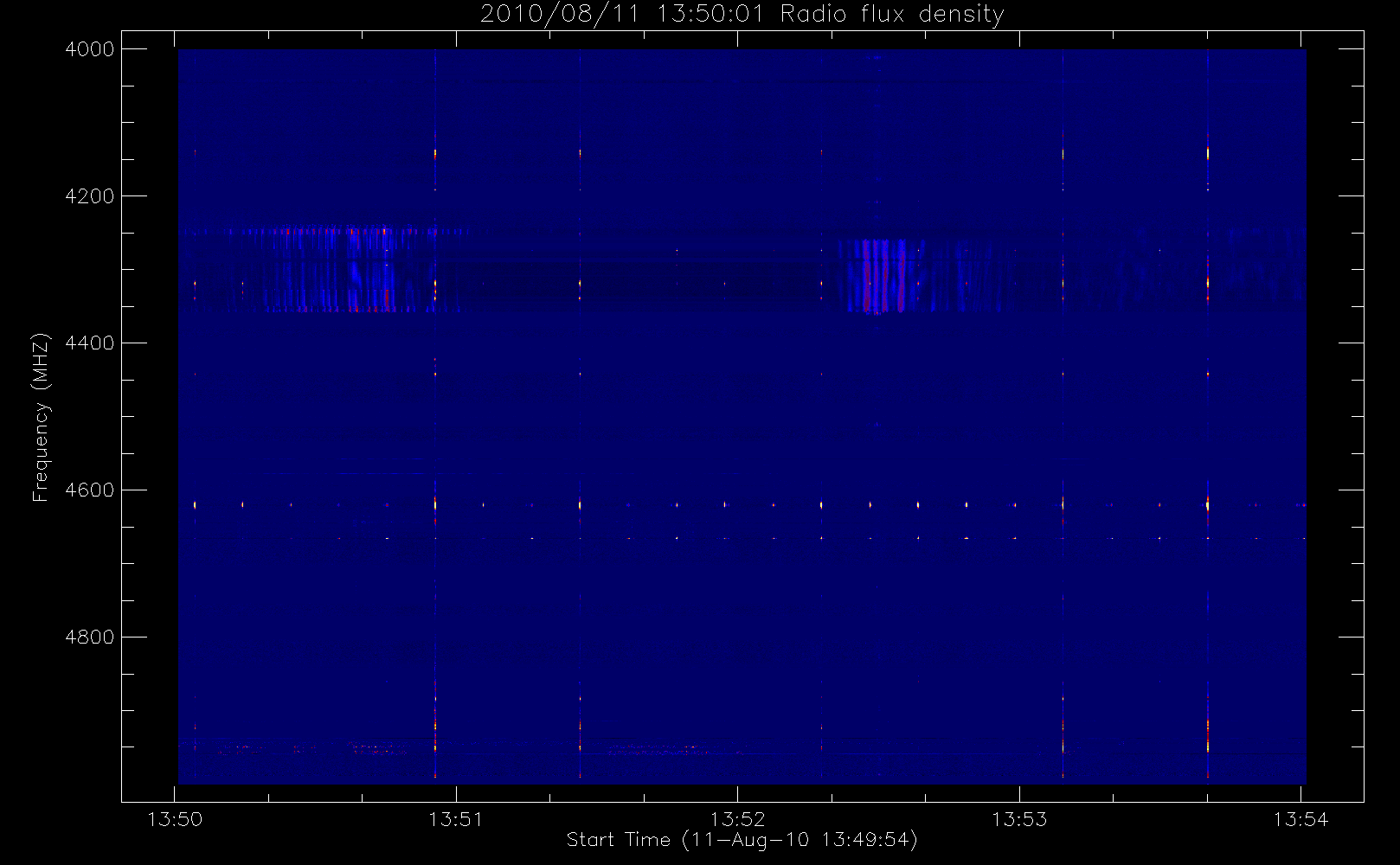1400x865 pixels.
Task: Select the y-axis label 'Frequency (MHZ)'
Action: (x=40, y=418)
